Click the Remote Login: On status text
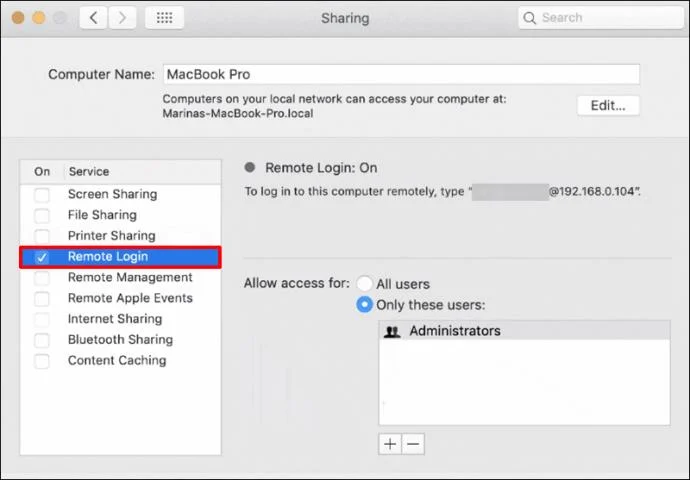The height and width of the screenshot is (480, 690). pos(321,168)
